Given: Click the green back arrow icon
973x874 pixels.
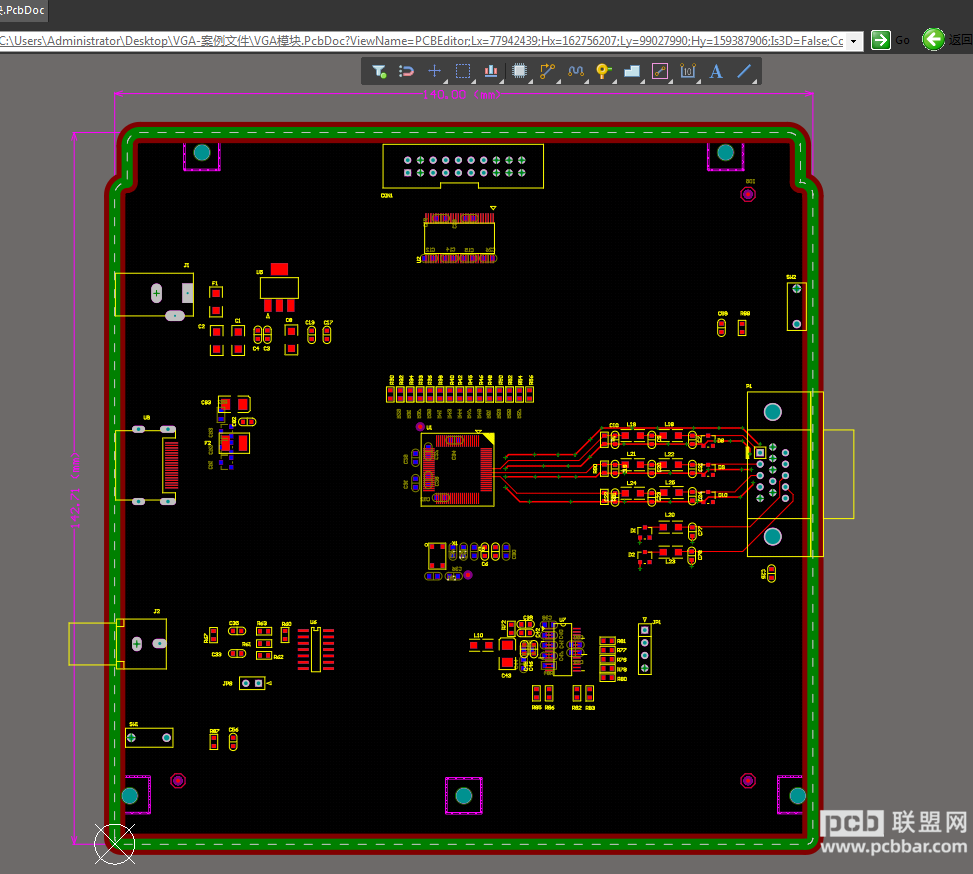Looking at the screenshot, I should (x=933, y=40).
